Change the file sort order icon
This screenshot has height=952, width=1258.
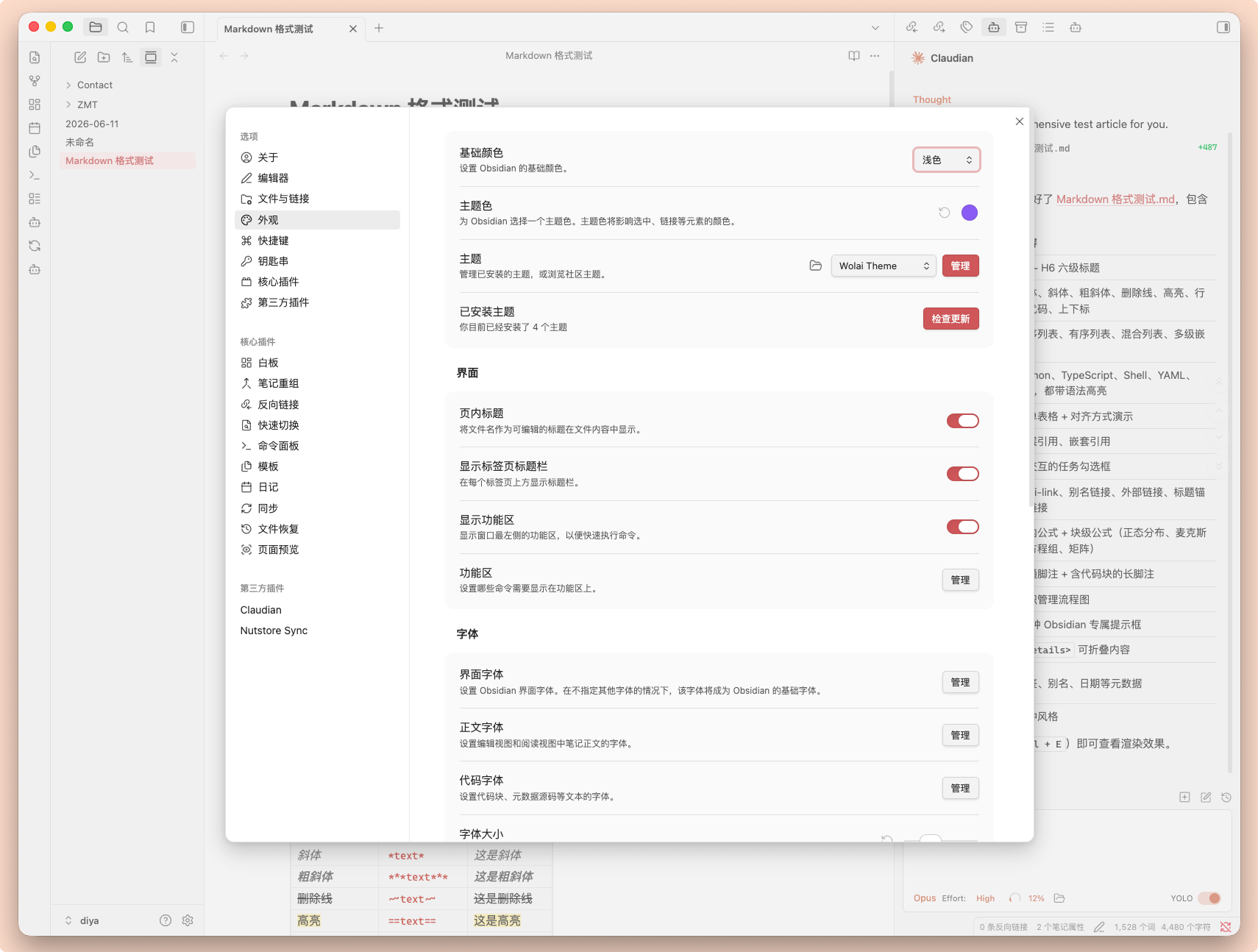(x=127, y=57)
